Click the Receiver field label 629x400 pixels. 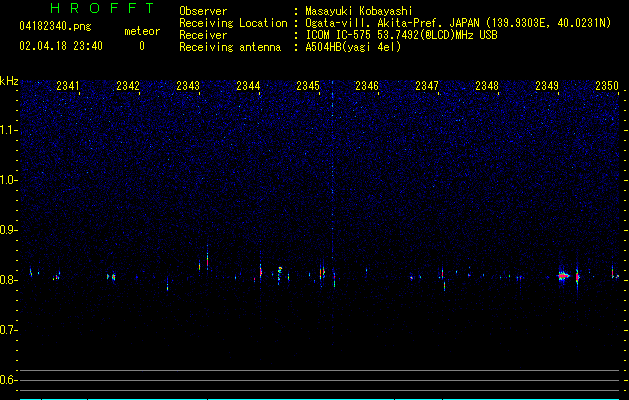tap(203, 35)
